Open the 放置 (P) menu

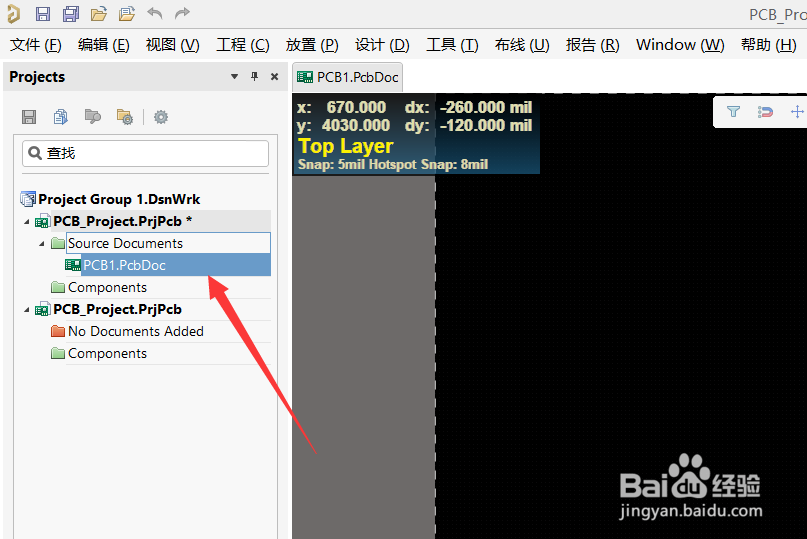[312, 45]
